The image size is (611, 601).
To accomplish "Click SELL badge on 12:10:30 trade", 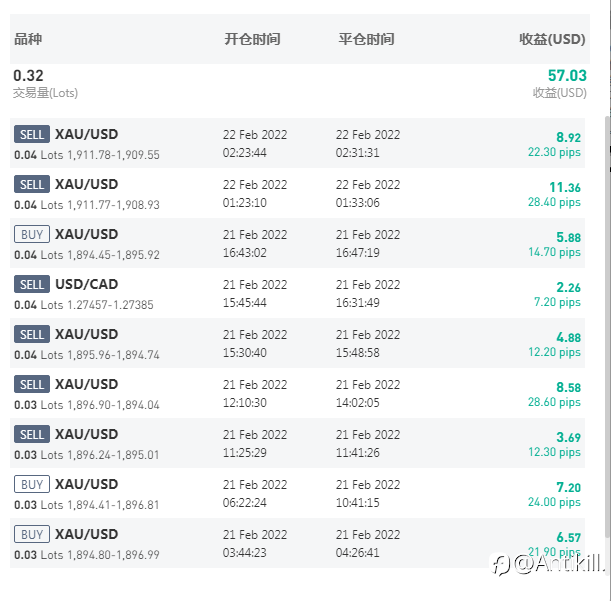I will coord(32,384).
